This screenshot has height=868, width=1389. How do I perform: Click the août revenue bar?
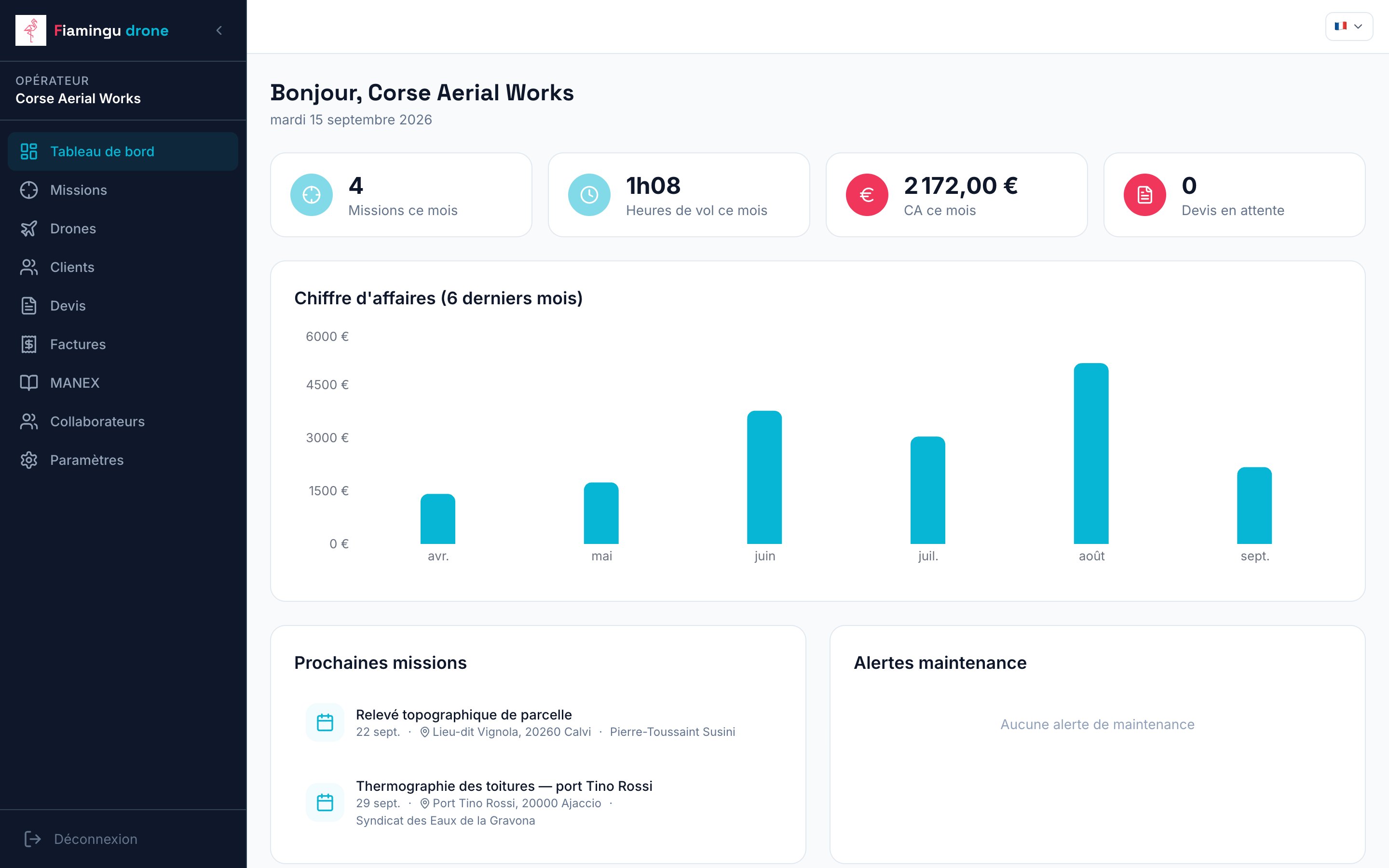click(x=1091, y=453)
